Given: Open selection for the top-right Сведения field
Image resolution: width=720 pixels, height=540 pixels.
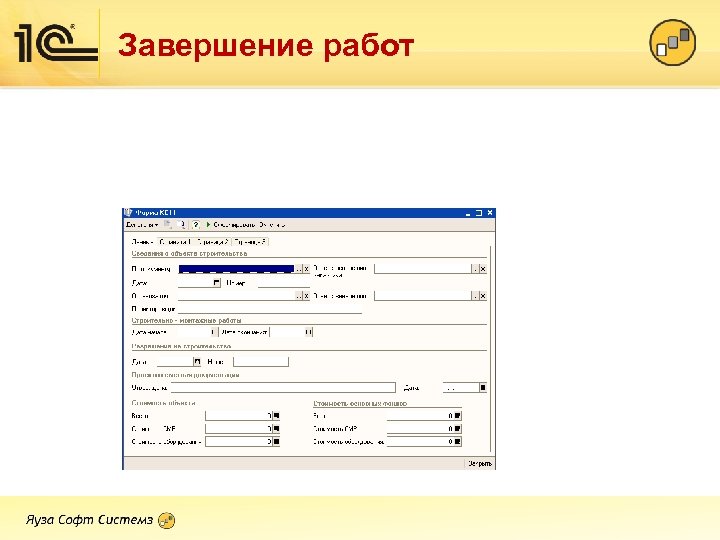Looking at the screenshot, I should pos(475,269).
